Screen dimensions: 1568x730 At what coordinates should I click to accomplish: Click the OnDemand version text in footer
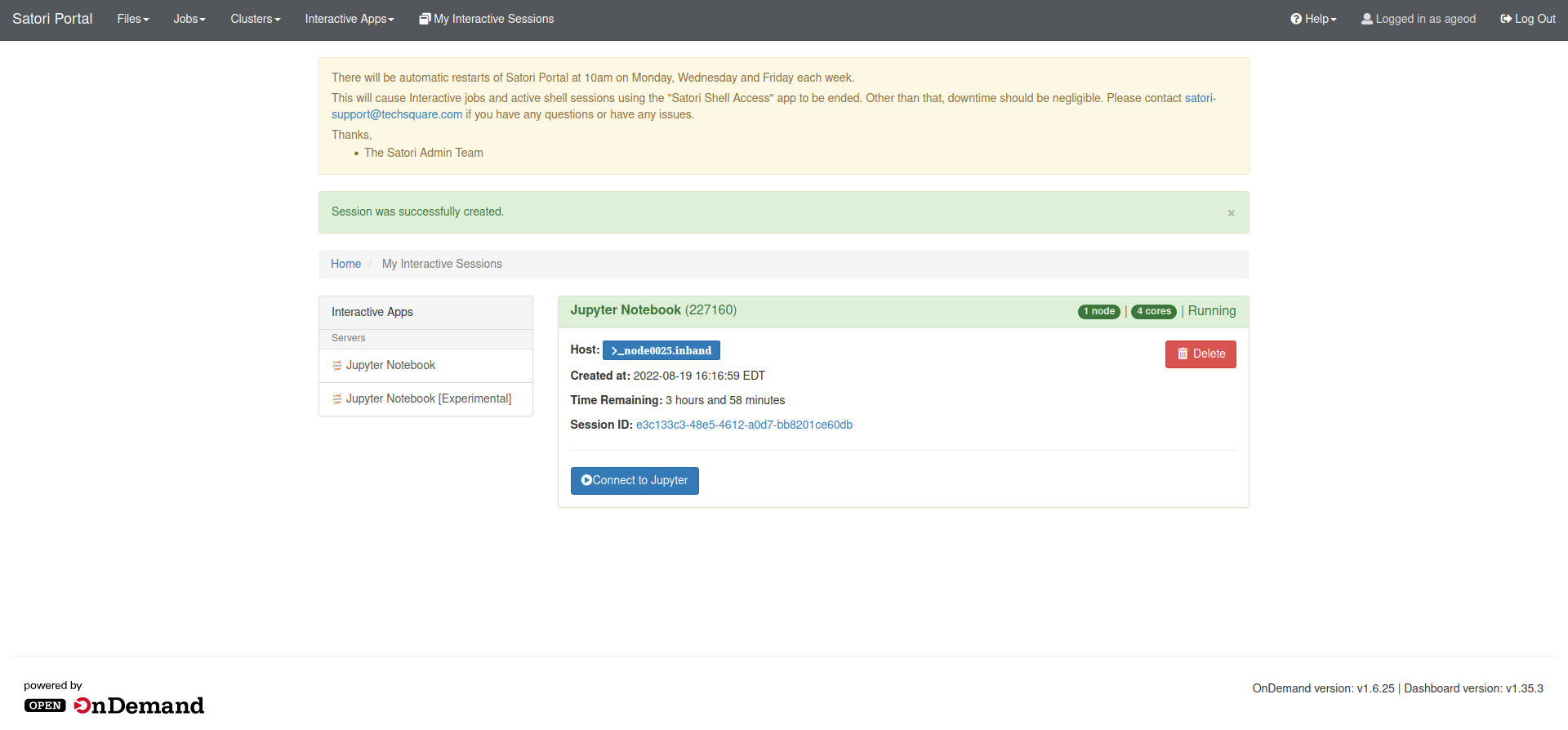1324,688
